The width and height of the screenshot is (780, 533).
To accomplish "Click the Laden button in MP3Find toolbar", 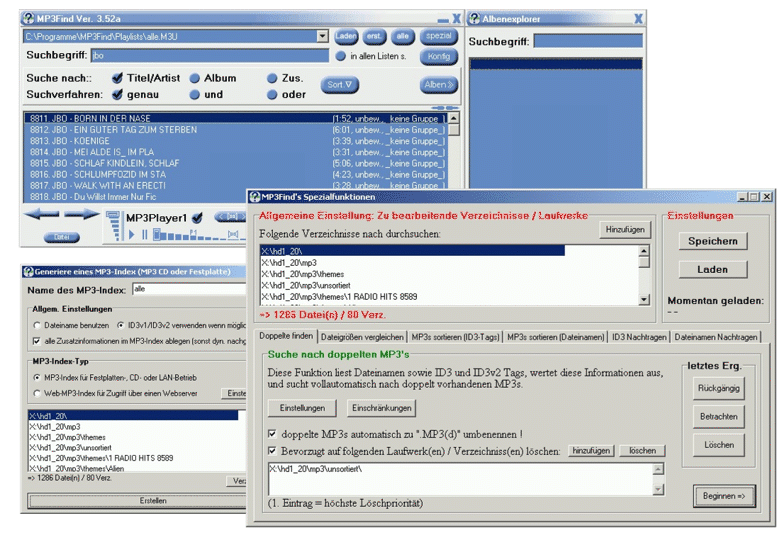I will point(346,36).
